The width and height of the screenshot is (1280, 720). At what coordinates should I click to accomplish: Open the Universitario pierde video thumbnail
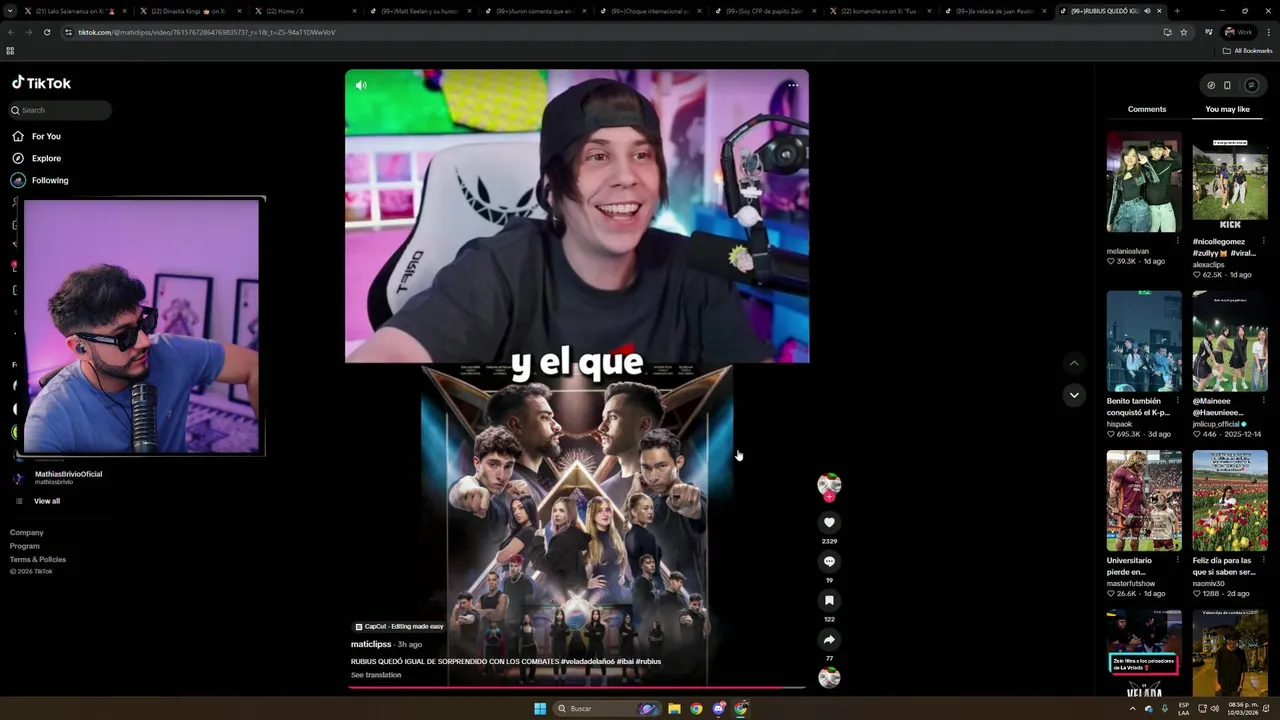click(x=1144, y=500)
